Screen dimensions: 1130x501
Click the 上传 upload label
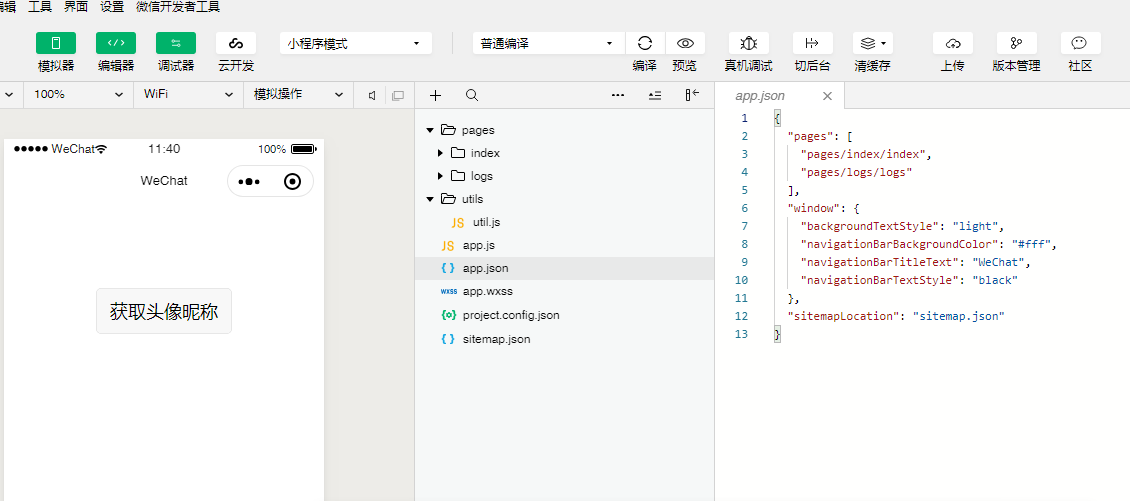point(953,66)
